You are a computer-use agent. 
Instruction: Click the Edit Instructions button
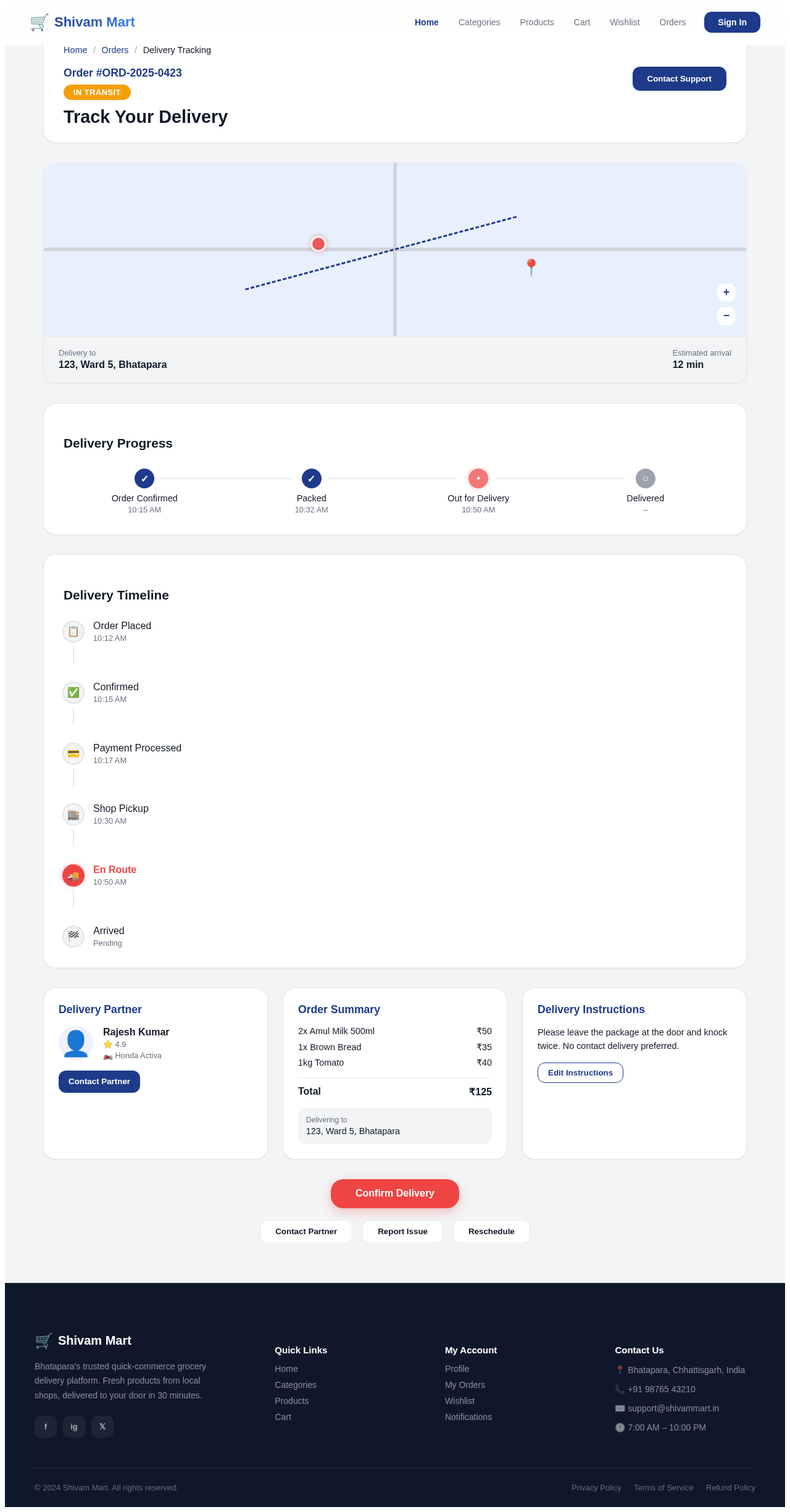coord(580,1073)
